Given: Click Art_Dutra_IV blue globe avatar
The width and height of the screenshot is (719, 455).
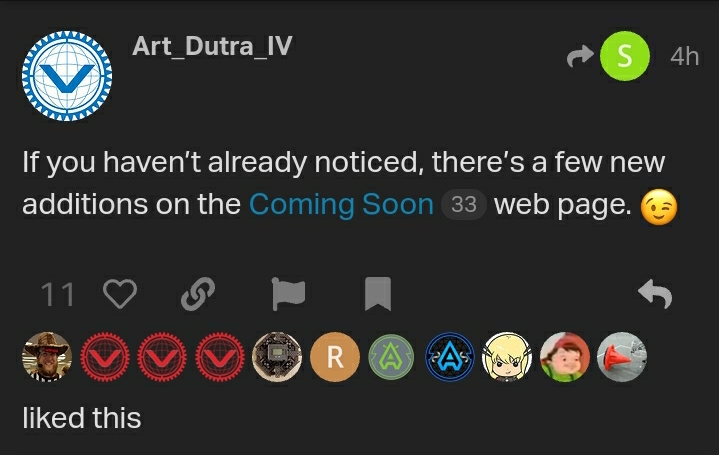Looking at the screenshot, I should point(67,76).
